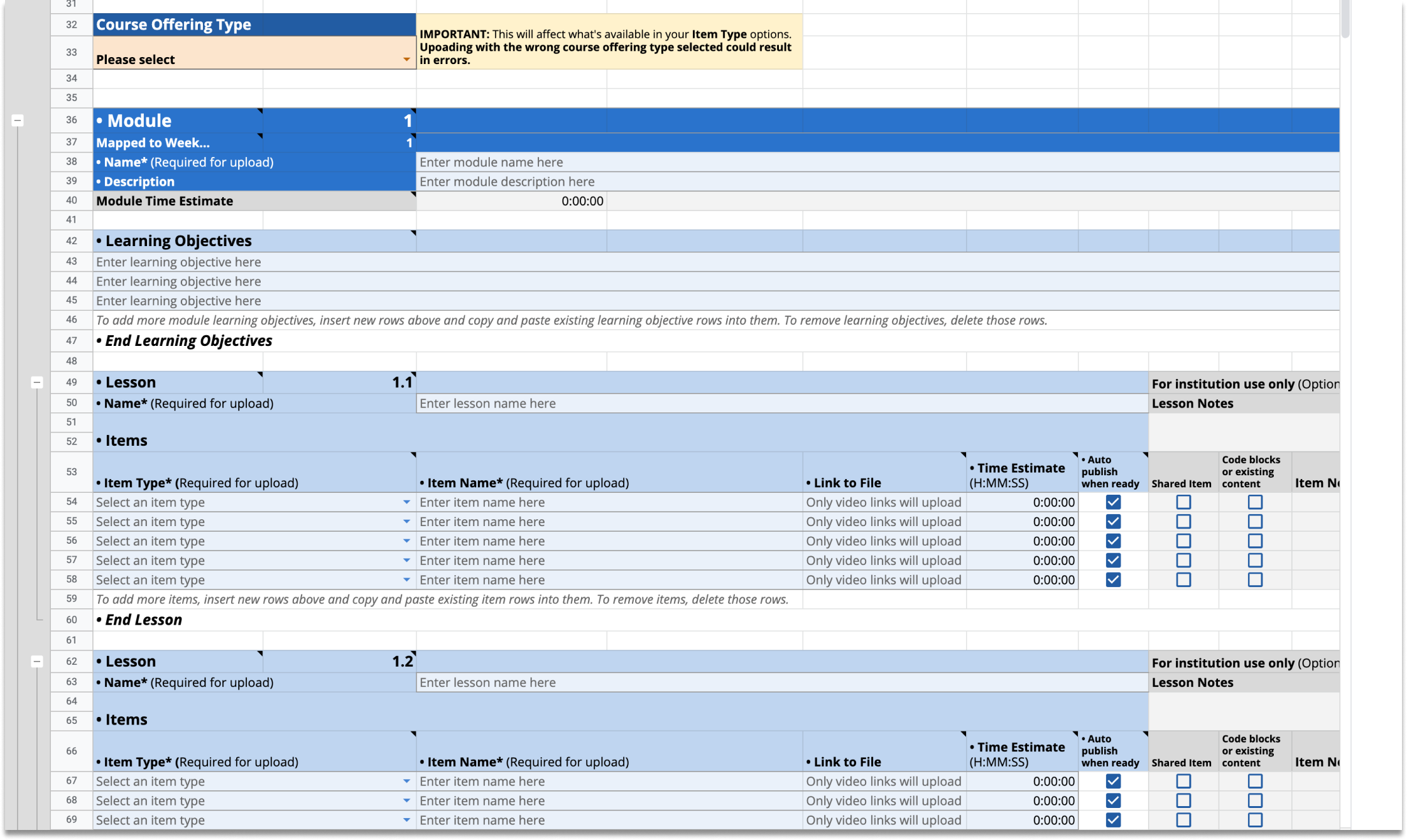
Task: Collapse the Lesson 1.2 row group
Action: tap(37, 661)
